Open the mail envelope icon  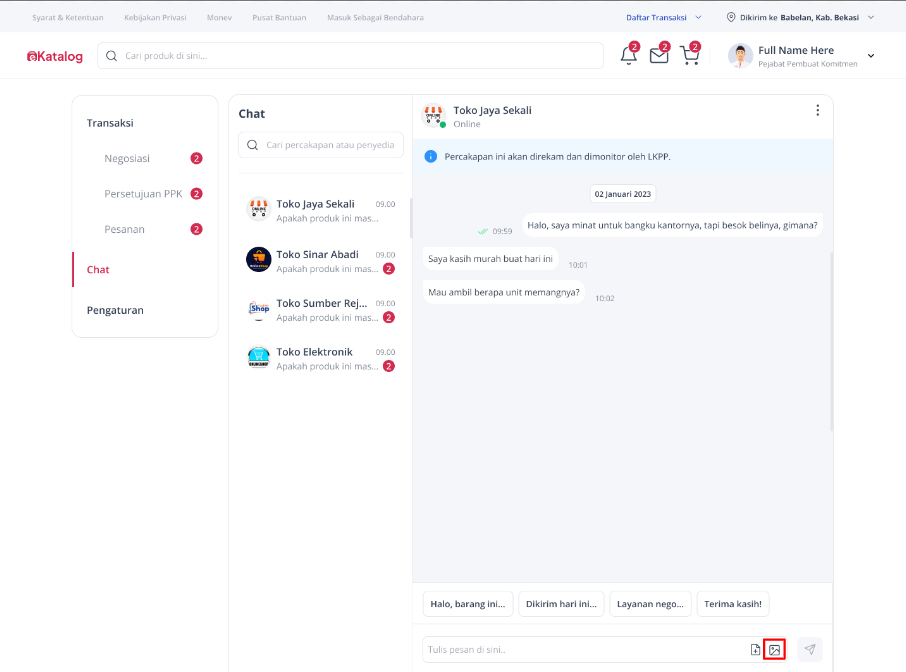(659, 55)
